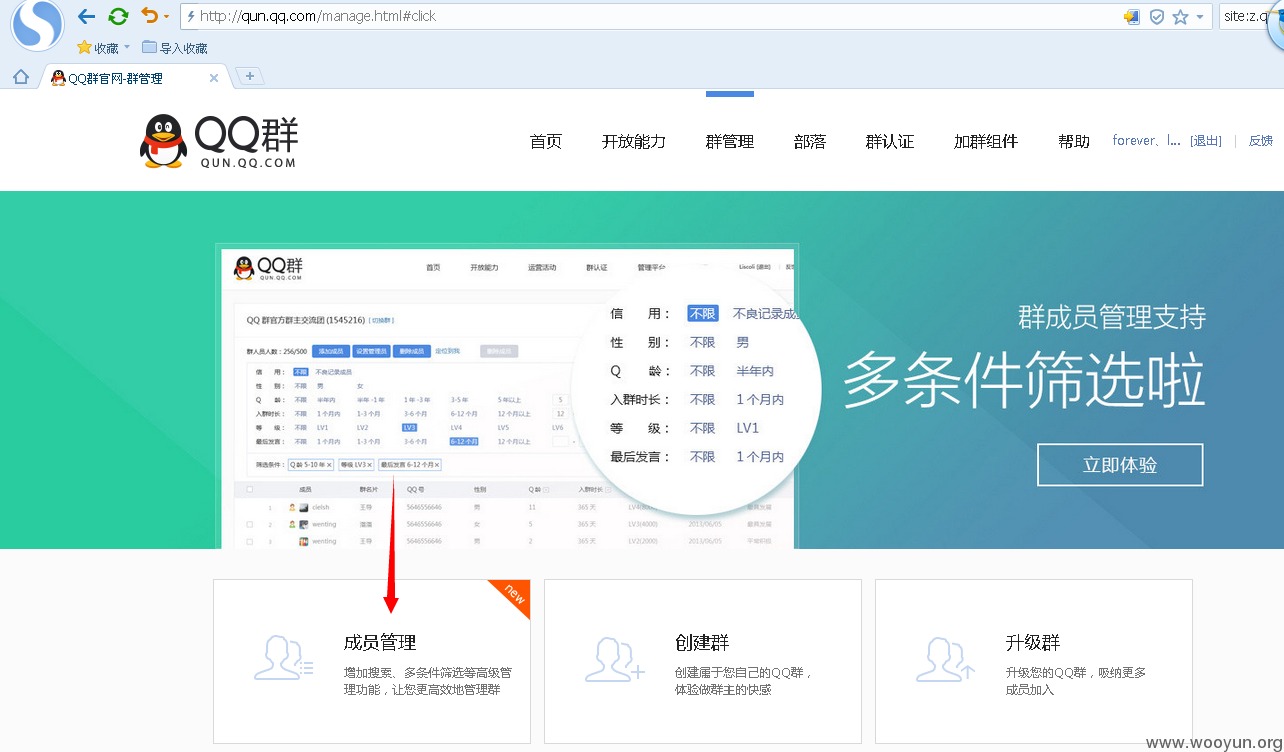Click the [退出] logout link
The height and width of the screenshot is (752, 1284).
pyautogui.click(x=1205, y=141)
